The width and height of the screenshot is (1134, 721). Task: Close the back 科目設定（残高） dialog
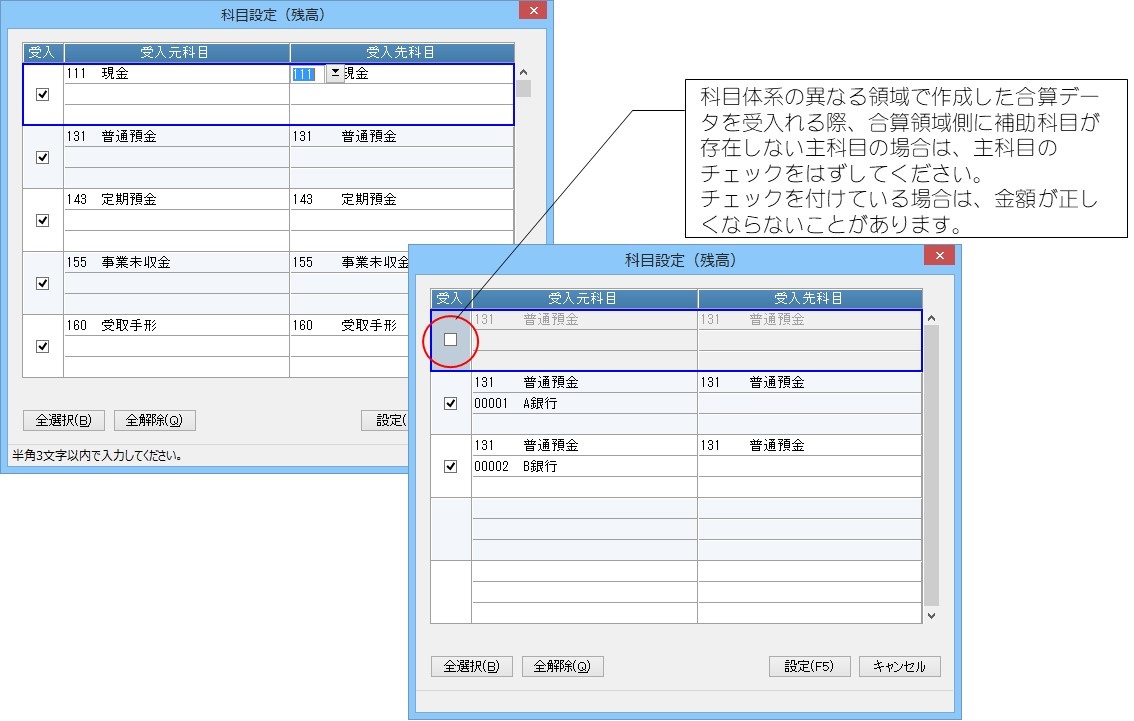533,10
